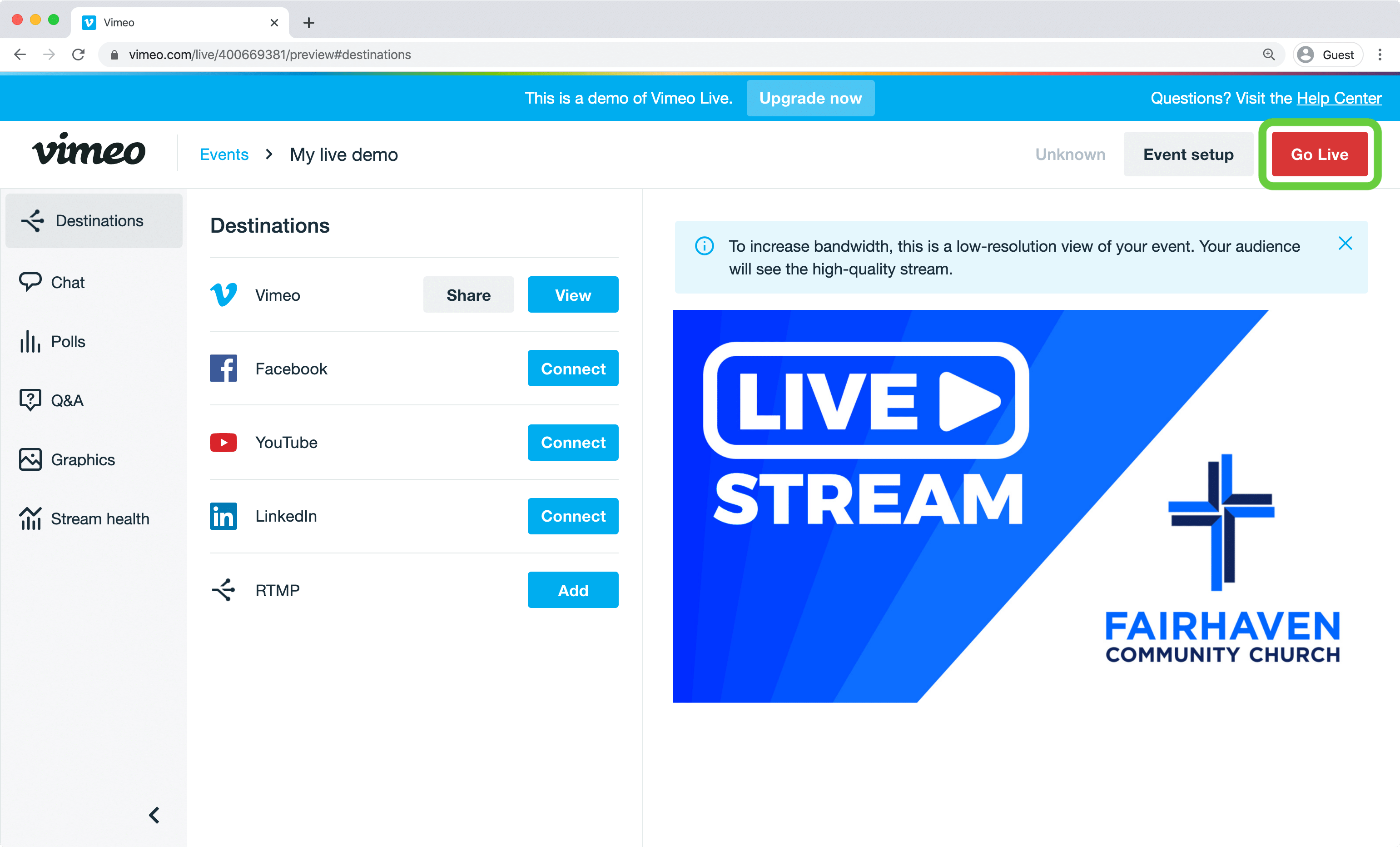Dismiss the low-resolution info banner
The height and width of the screenshot is (847, 1400).
tap(1345, 244)
